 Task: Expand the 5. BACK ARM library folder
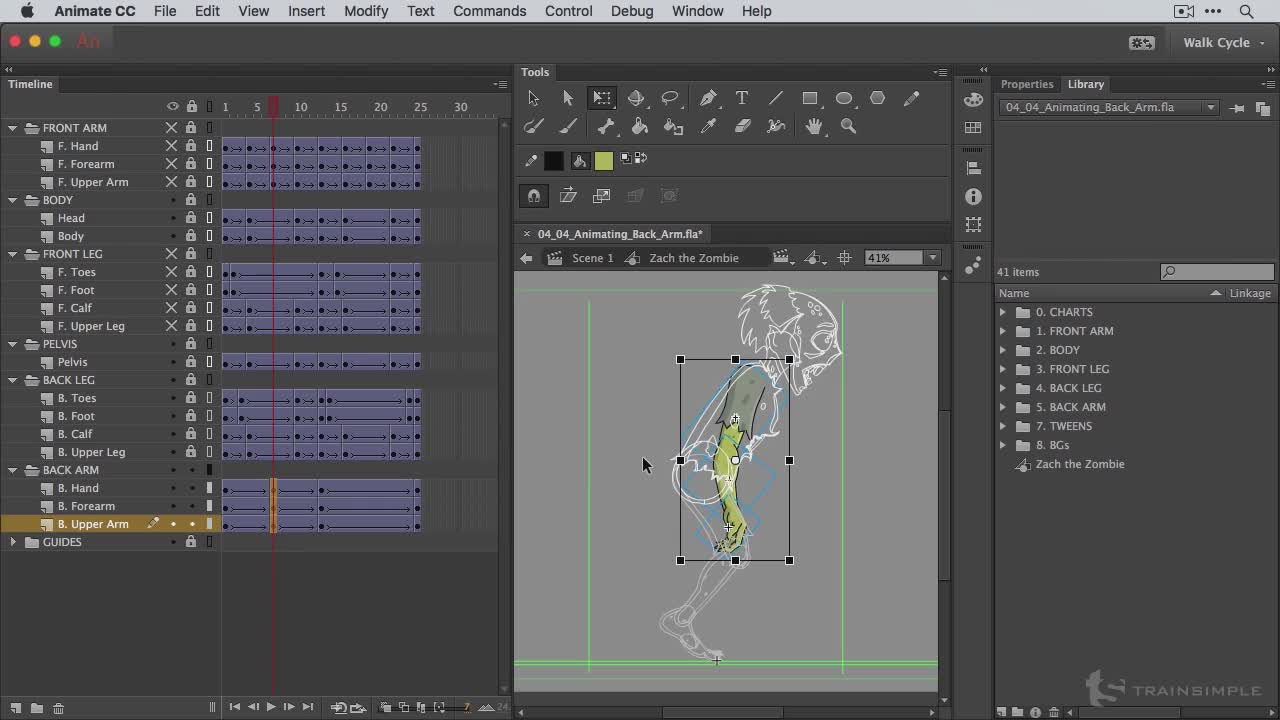tap(1003, 407)
